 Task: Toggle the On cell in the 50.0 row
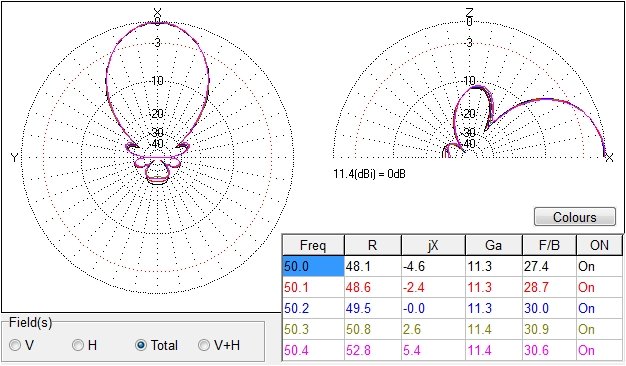[599, 266]
